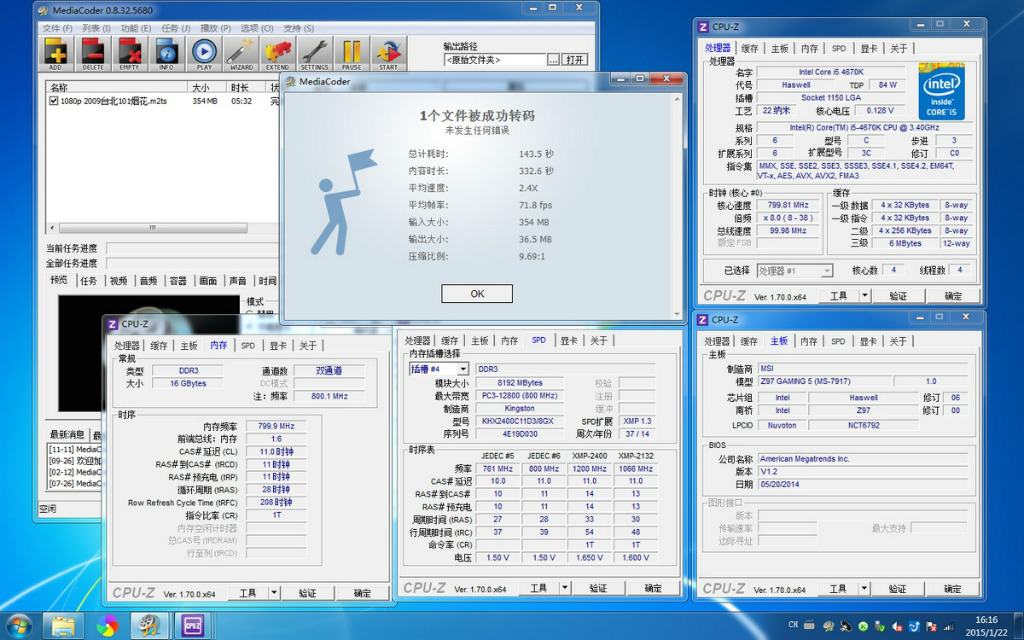The width and height of the screenshot is (1024, 640).
Task: Click the ... browse button for output path
Action: 553,60
